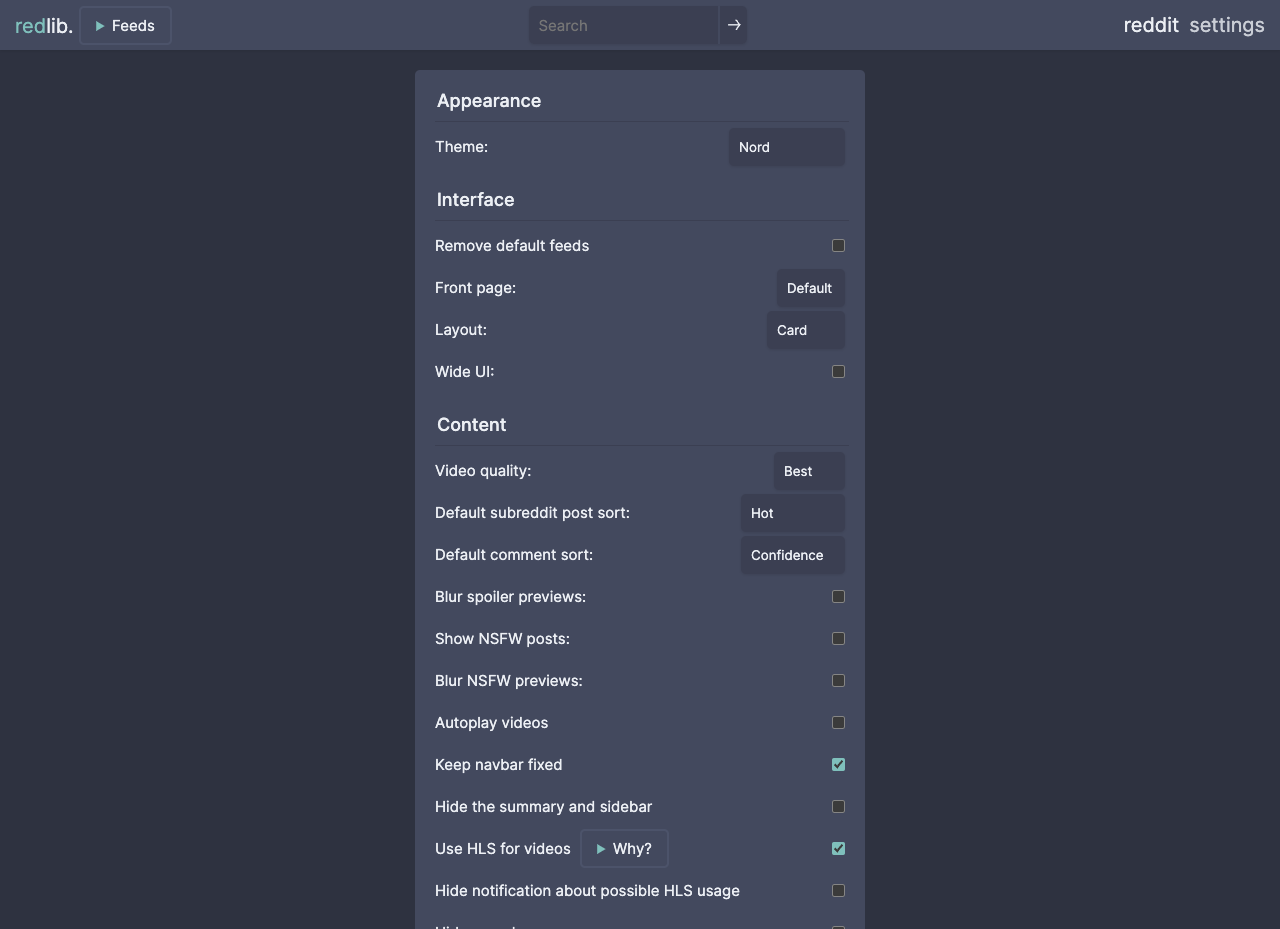Open the Layout dropdown showing Card
The image size is (1280, 929).
[x=806, y=330]
